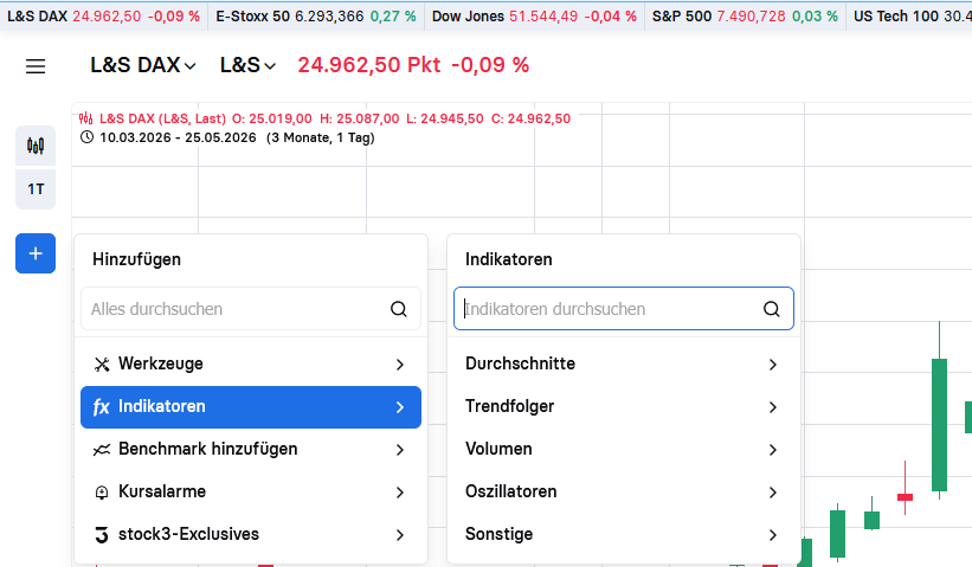Click the S&P 500 ticker entry

tap(744, 16)
